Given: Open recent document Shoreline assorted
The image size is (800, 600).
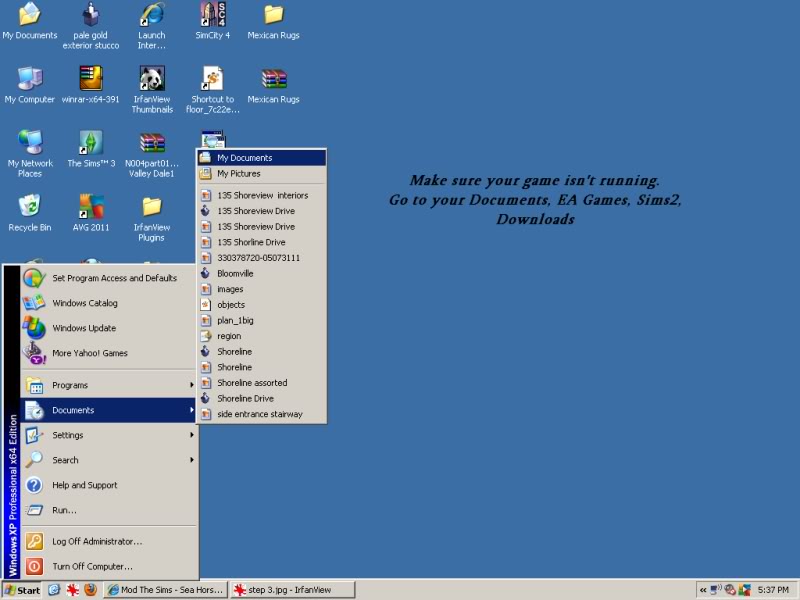Looking at the screenshot, I should [x=262, y=383].
